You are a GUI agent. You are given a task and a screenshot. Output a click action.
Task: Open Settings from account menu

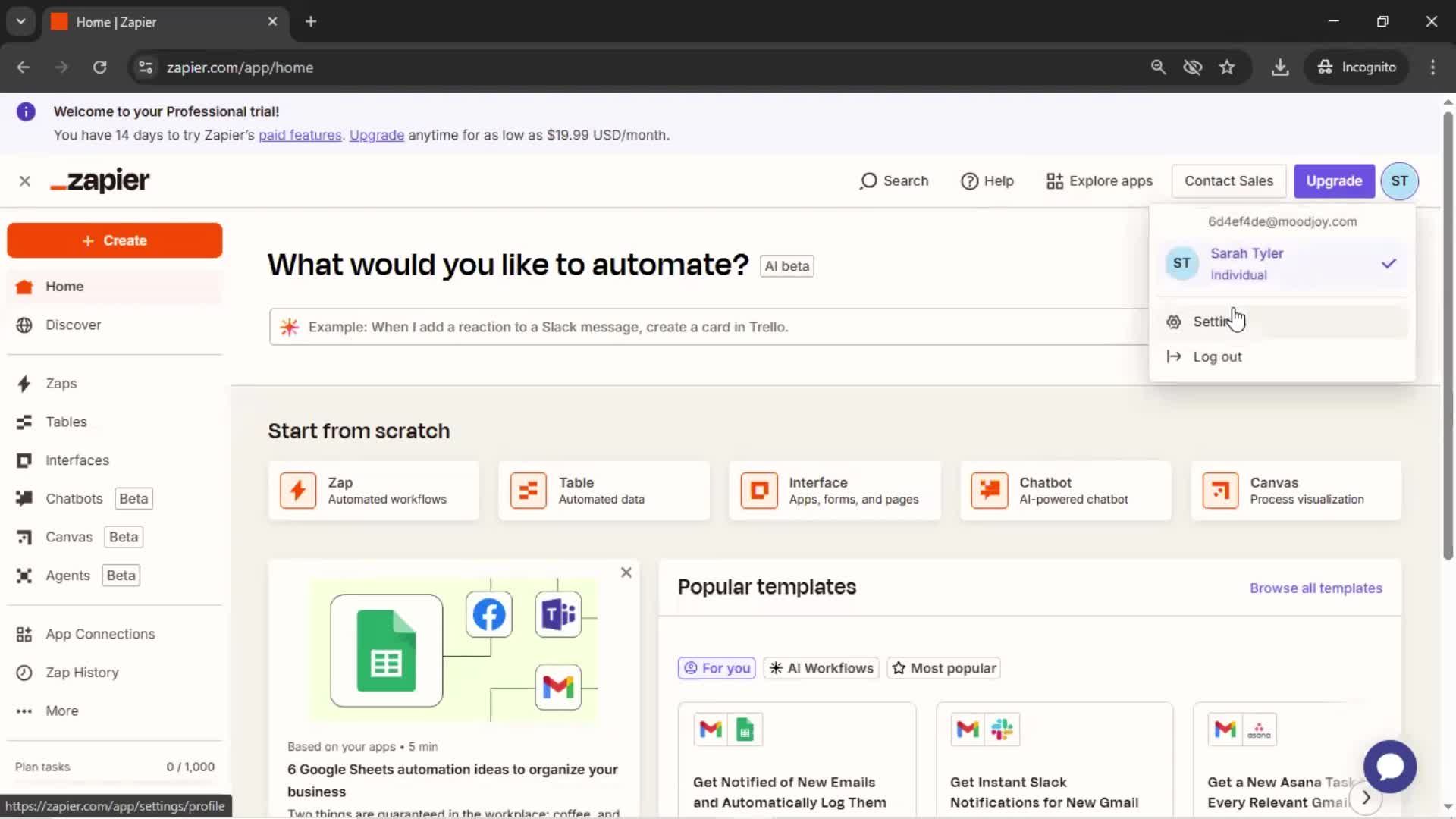pyautogui.click(x=1282, y=322)
